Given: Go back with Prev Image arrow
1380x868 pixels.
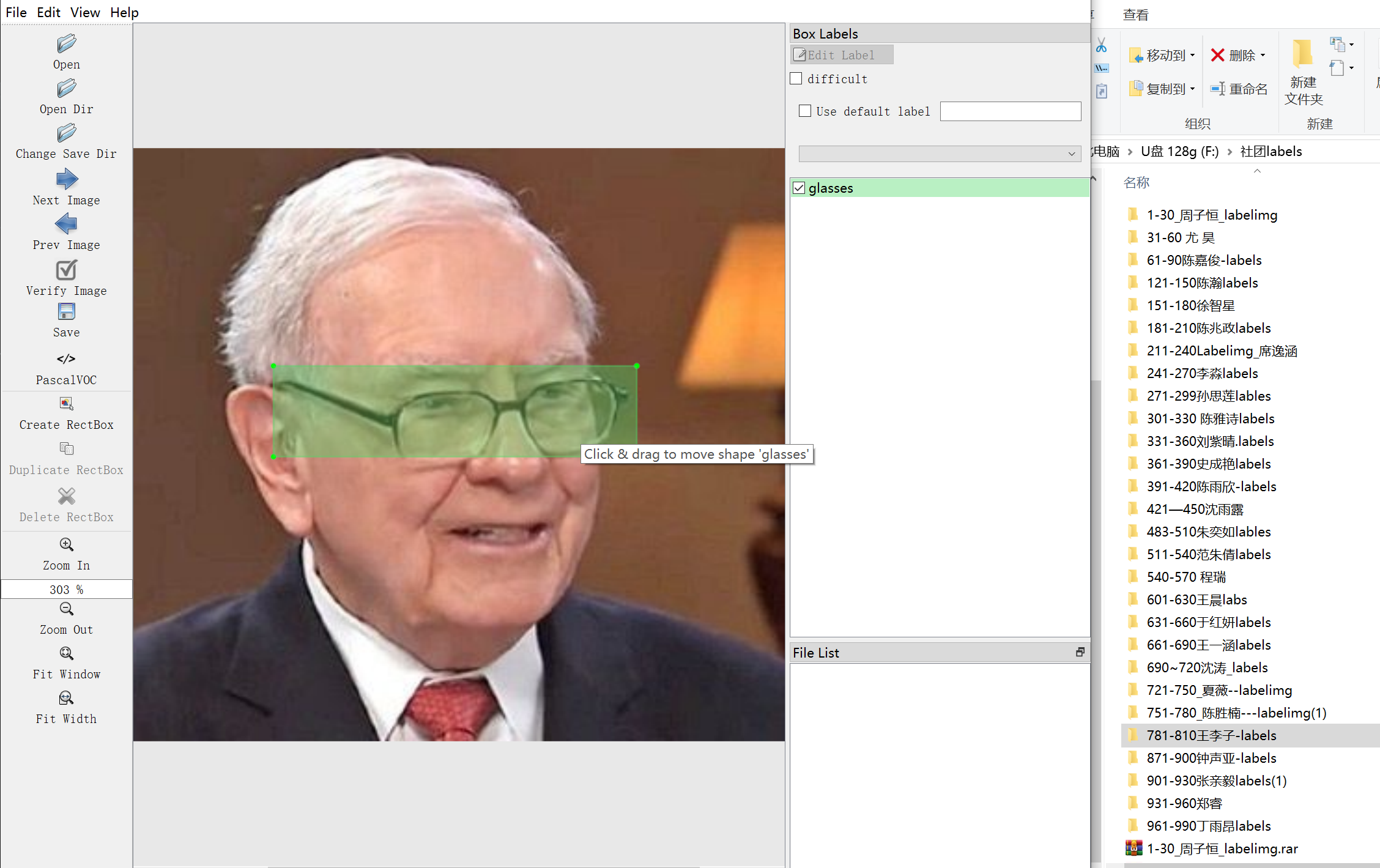Looking at the screenshot, I should (x=66, y=224).
